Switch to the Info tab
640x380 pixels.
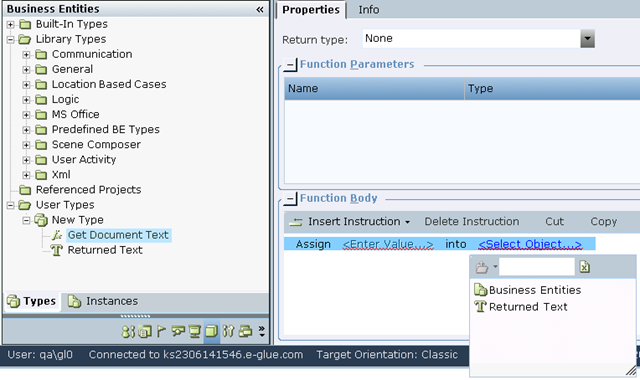pos(369,10)
